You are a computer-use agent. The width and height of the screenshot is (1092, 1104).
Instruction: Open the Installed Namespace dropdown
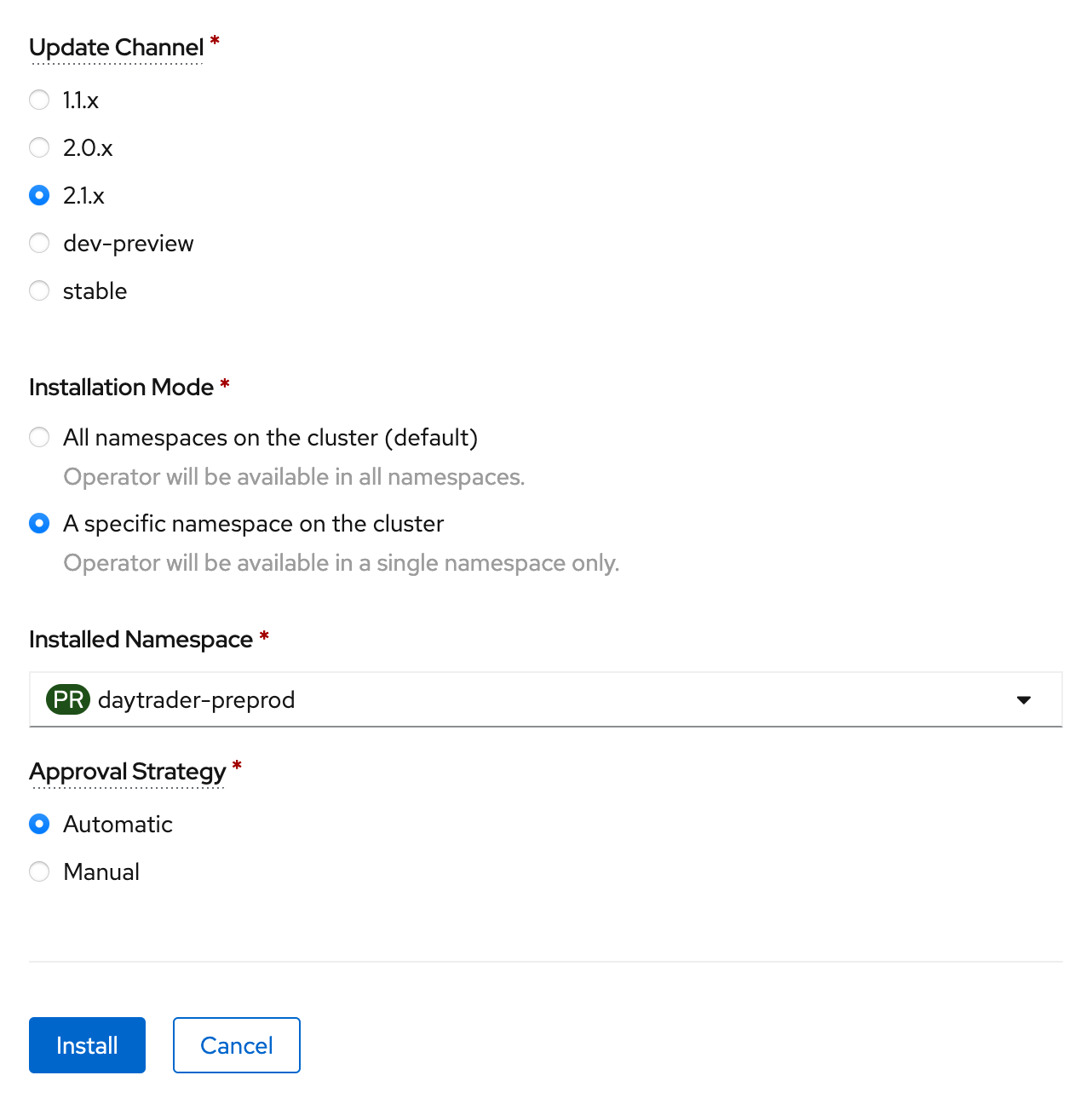(x=546, y=699)
